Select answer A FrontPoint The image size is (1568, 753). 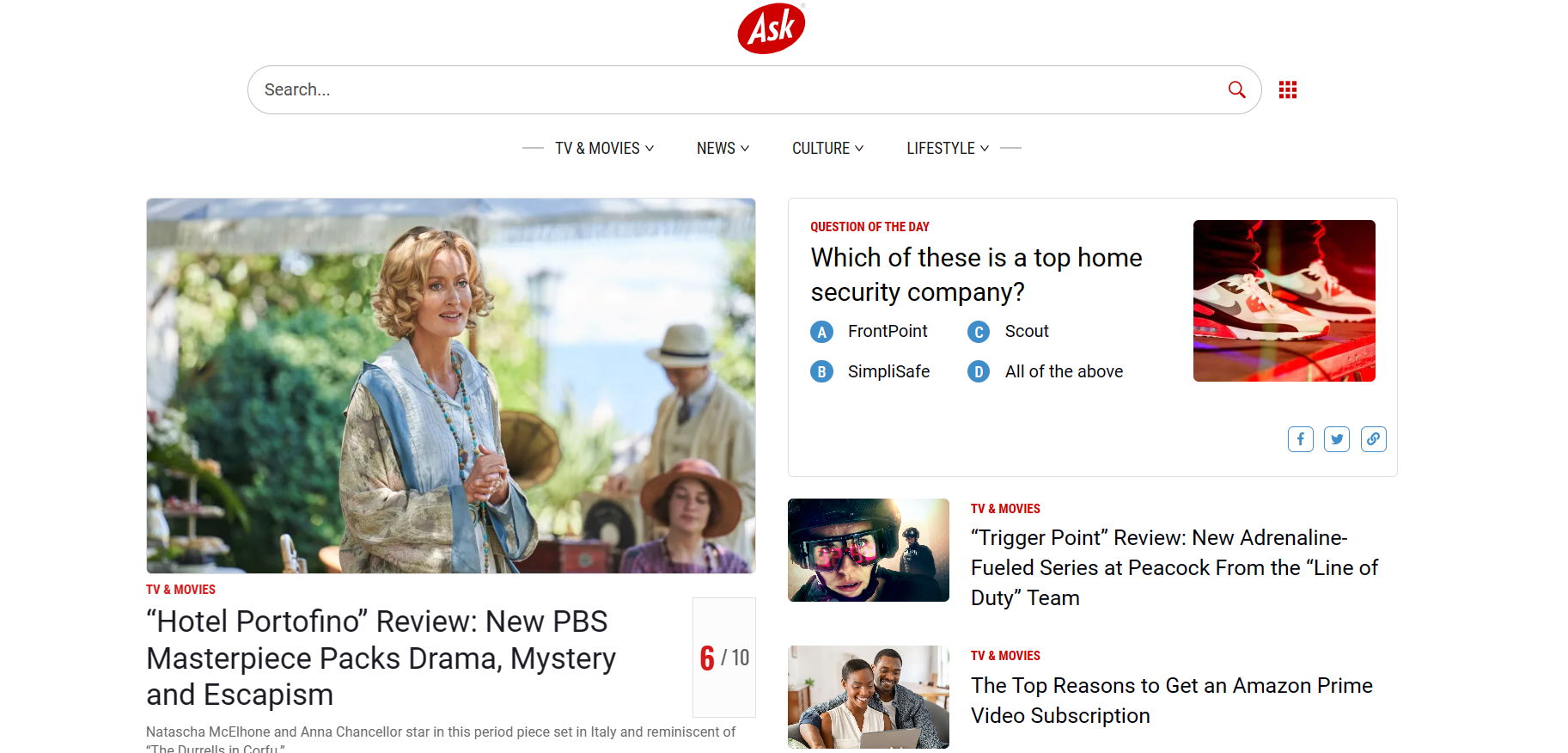point(869,332)
